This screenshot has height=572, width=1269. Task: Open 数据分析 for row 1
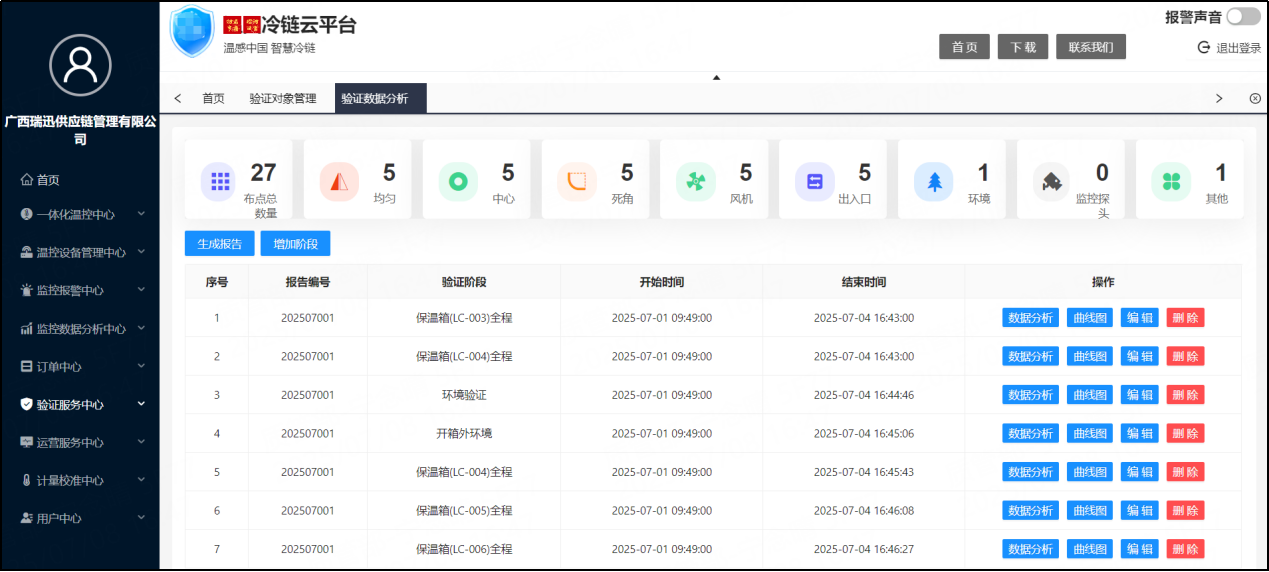point(1030,318)
